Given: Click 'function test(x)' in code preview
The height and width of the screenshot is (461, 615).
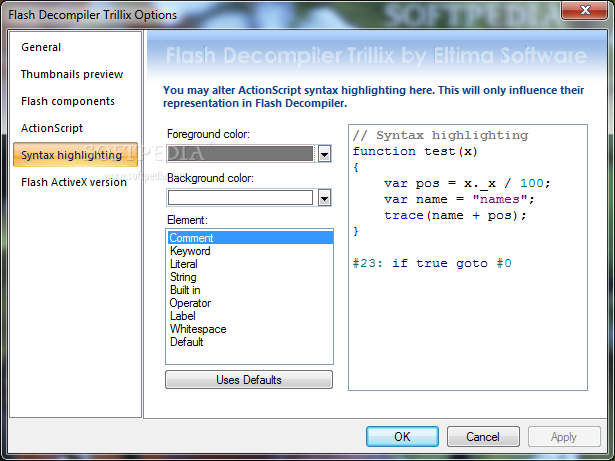Looking at the screenshot, I should click(x=415, y=151).
